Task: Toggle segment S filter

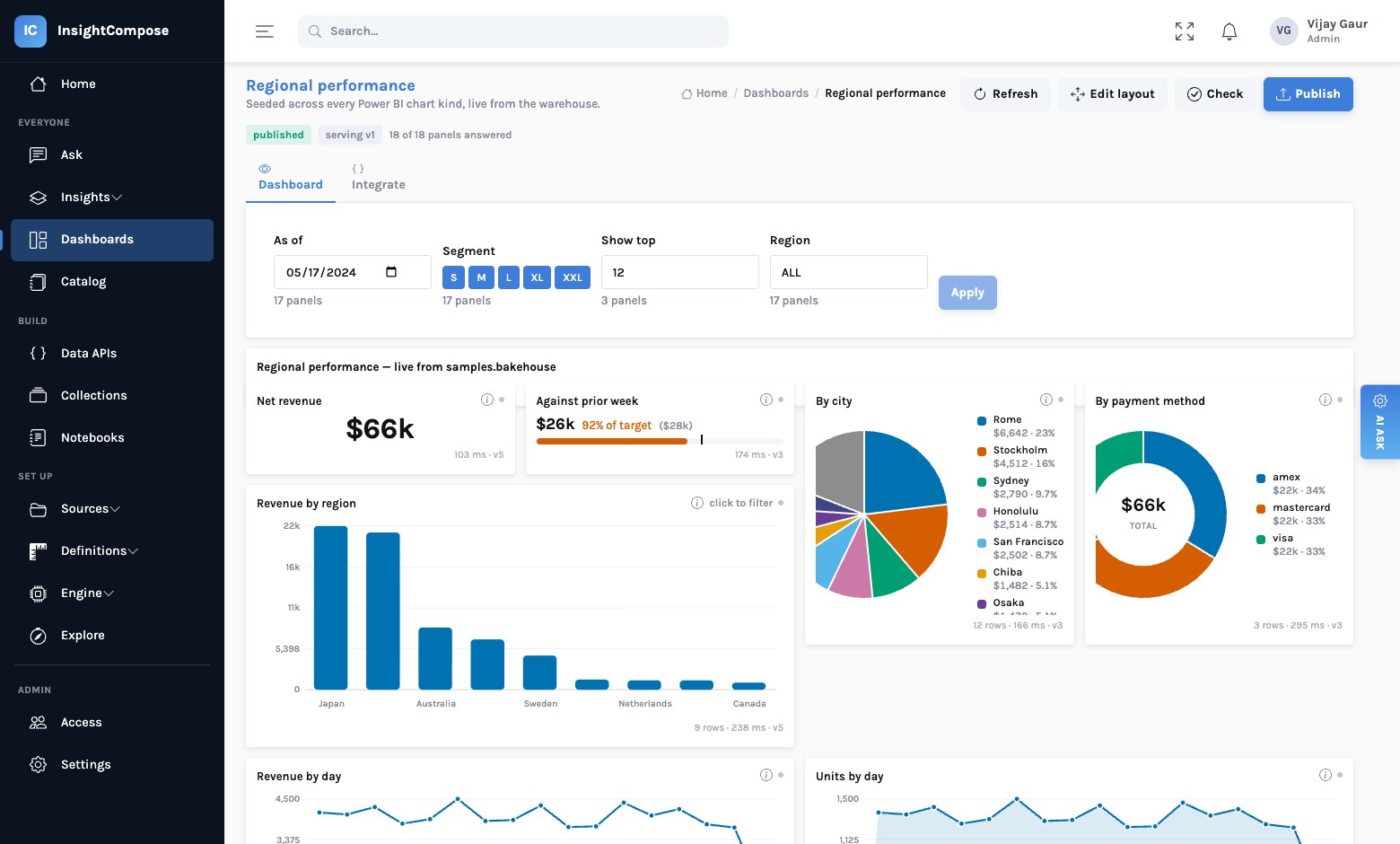Action: [454, 277]
